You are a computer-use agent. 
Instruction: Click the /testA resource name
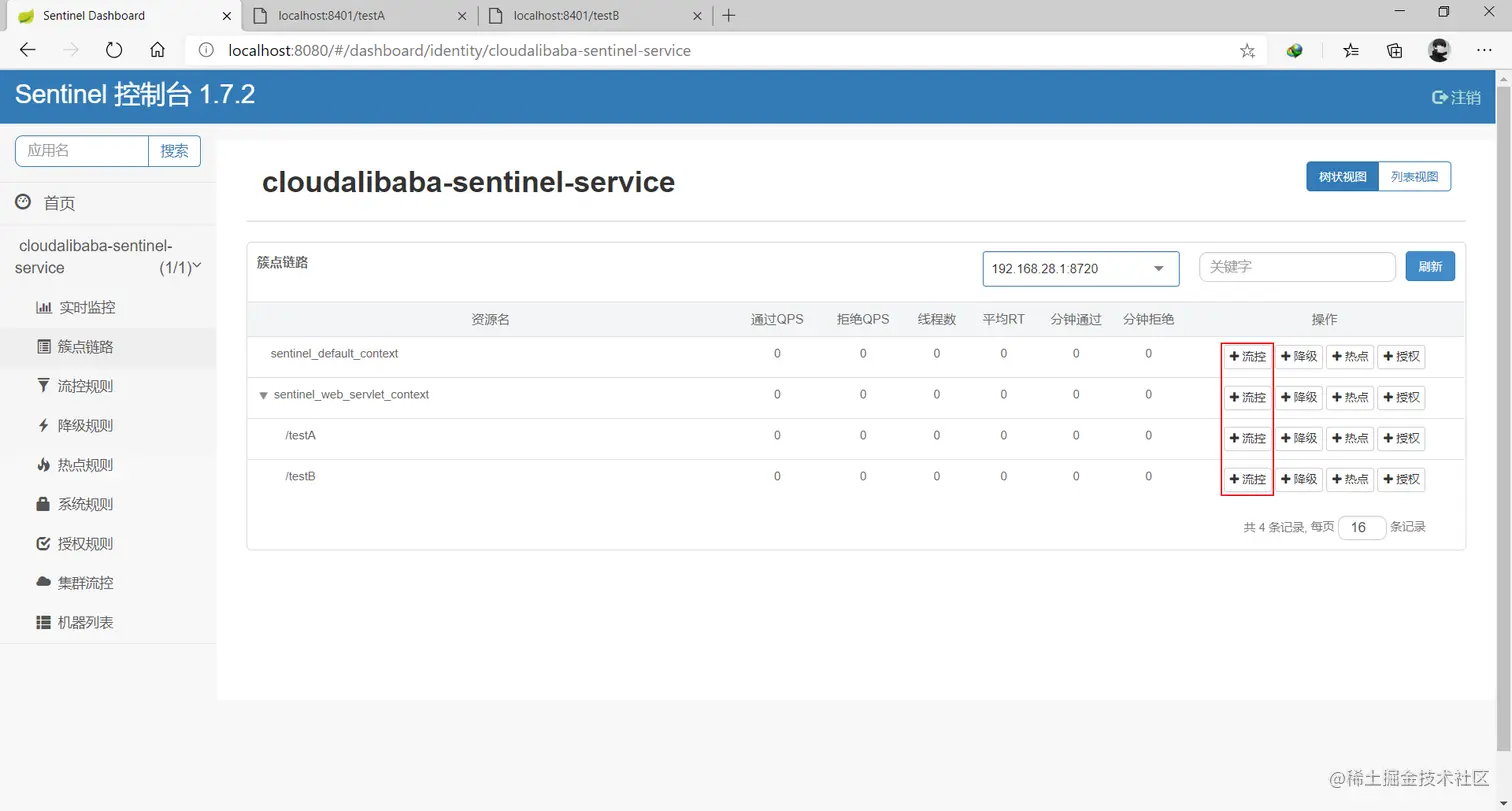(x=300, y=435)
